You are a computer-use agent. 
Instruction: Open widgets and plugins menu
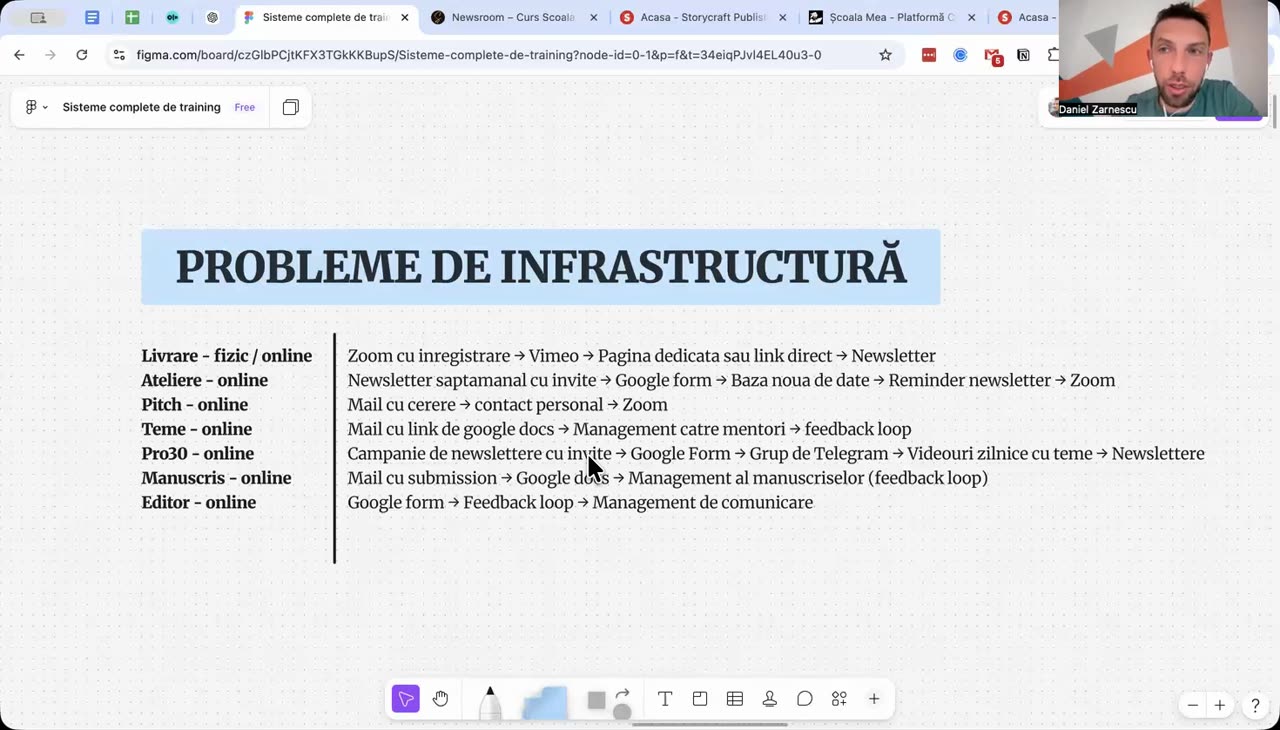(x=839, y=699)
